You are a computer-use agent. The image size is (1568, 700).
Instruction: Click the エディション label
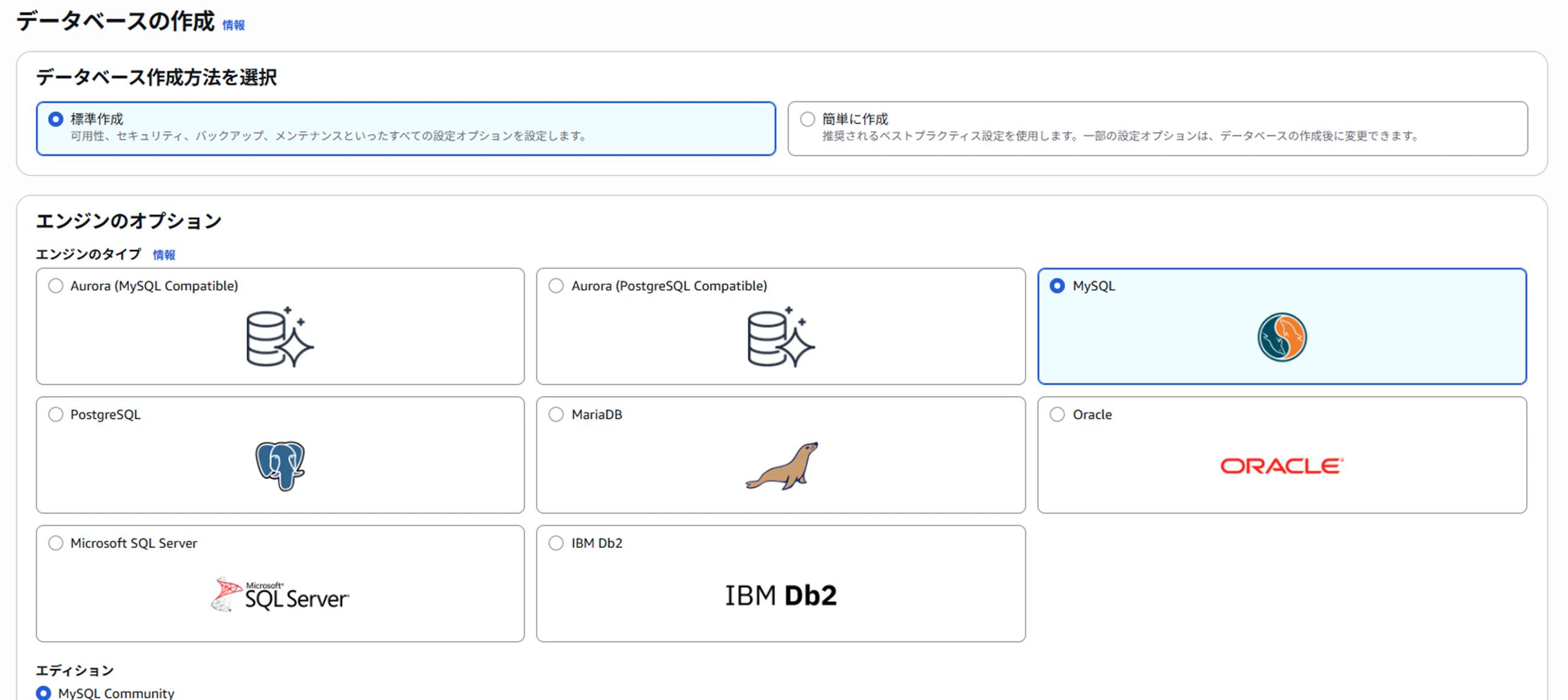point(75,670)
